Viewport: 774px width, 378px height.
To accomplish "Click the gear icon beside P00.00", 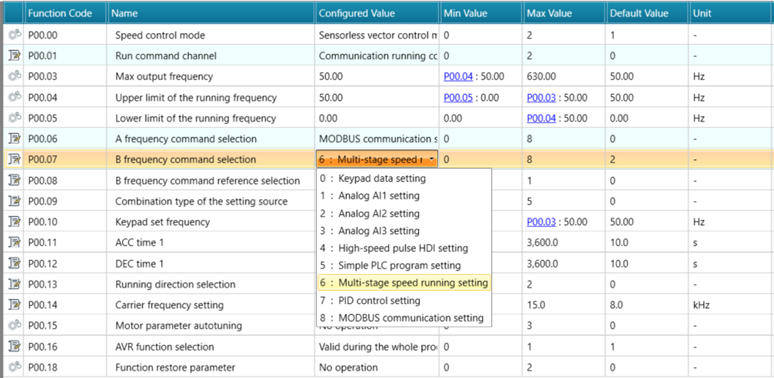I will tap(14, 35).
